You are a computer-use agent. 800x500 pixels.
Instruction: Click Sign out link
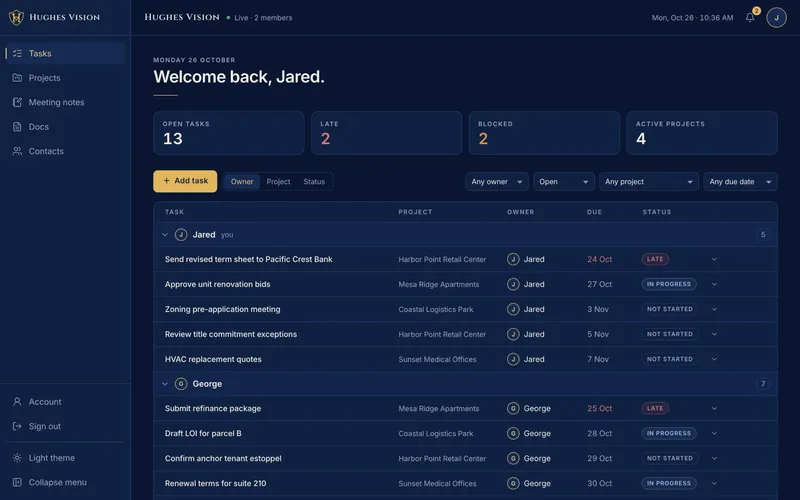tap(65, 426)
